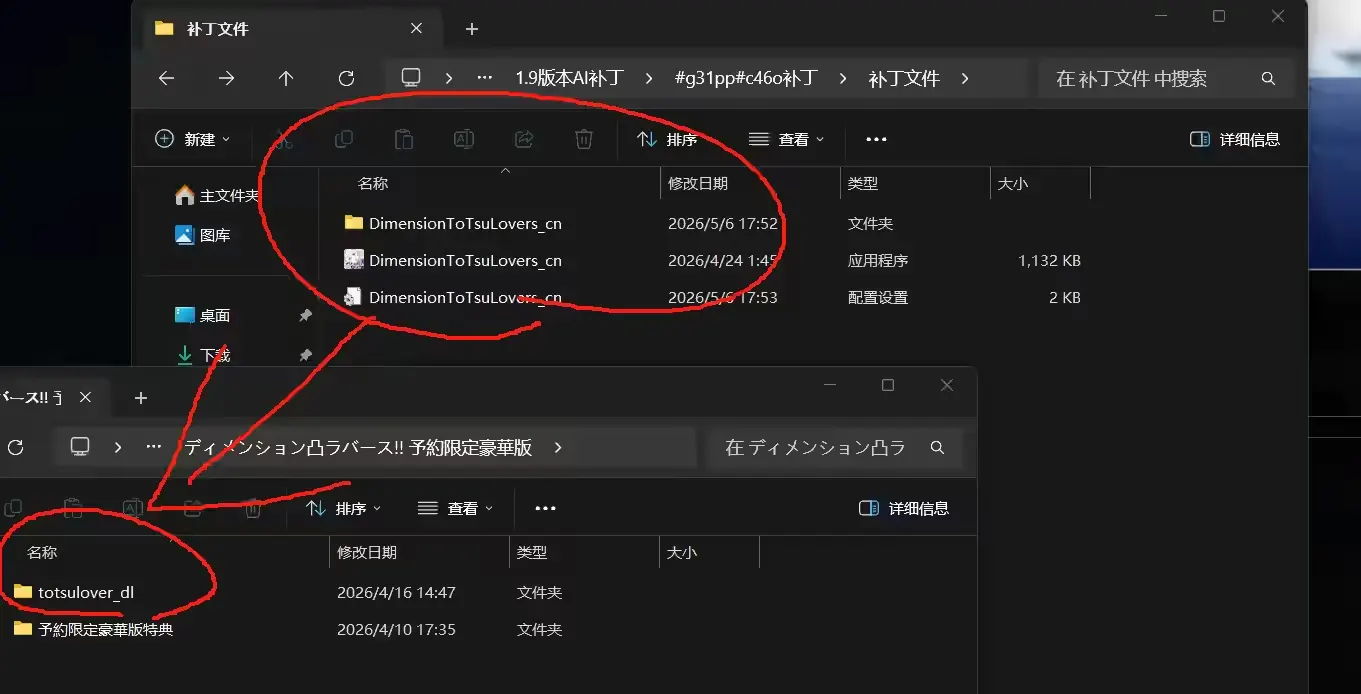The width and height of the screenshot is (1361, 694).
Task: Maximize the ディメンション凸ラバース window
Action: tap(888, 385)
